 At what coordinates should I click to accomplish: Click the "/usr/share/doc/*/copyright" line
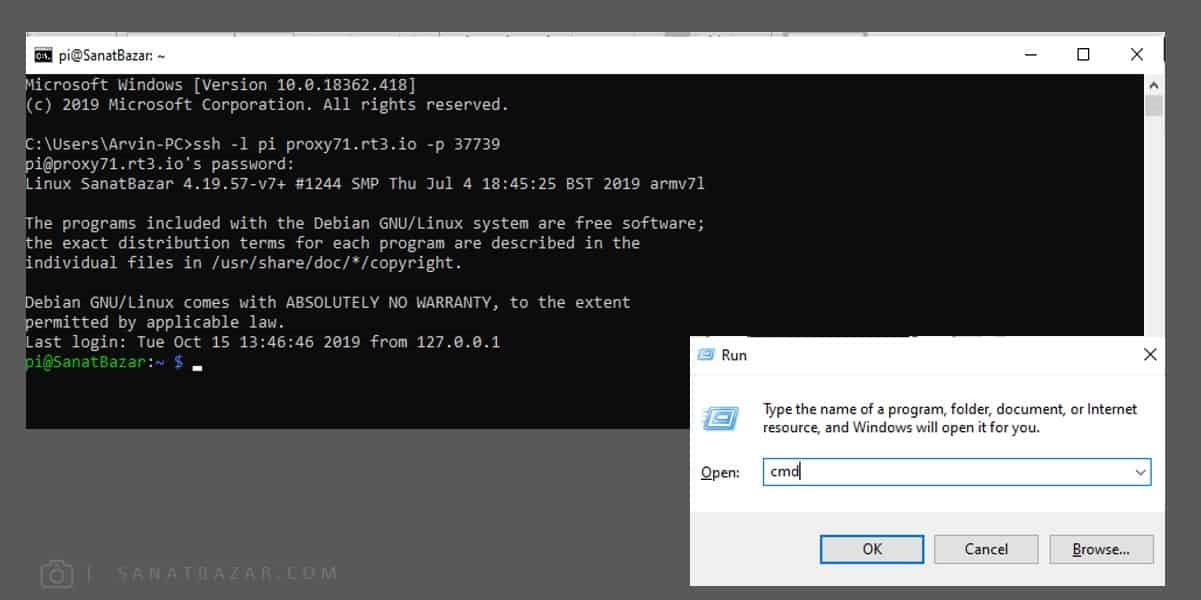pyautogui.click(x=244, y=263)
